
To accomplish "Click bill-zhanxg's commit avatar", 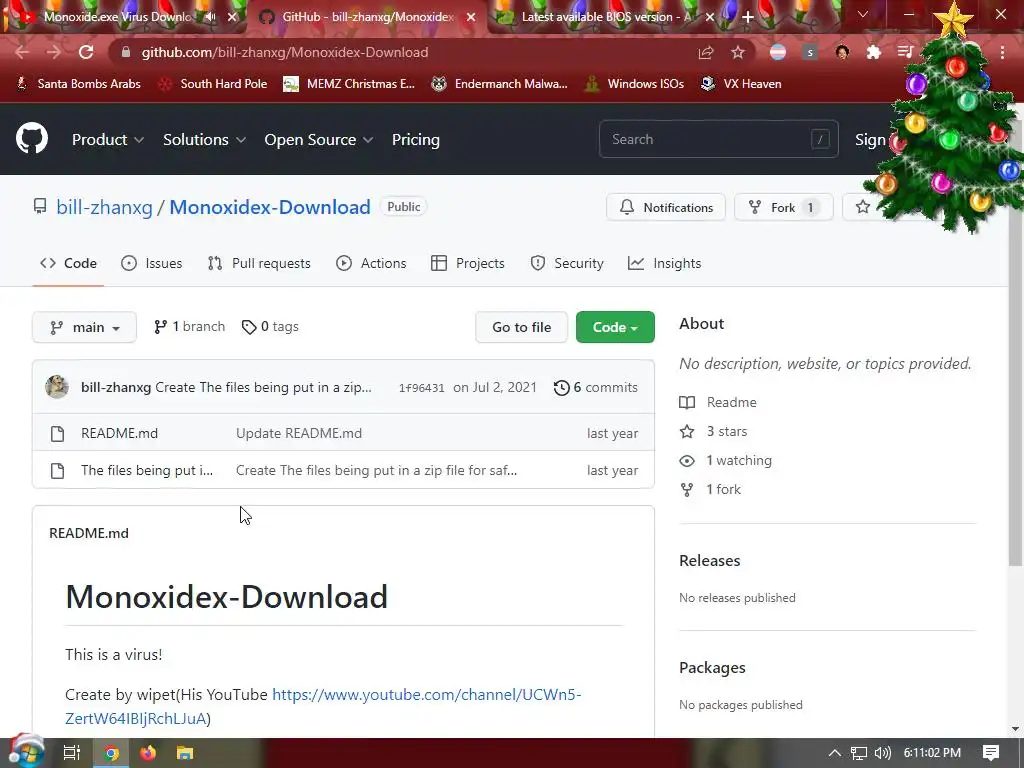I will click(x=57, y=387).
